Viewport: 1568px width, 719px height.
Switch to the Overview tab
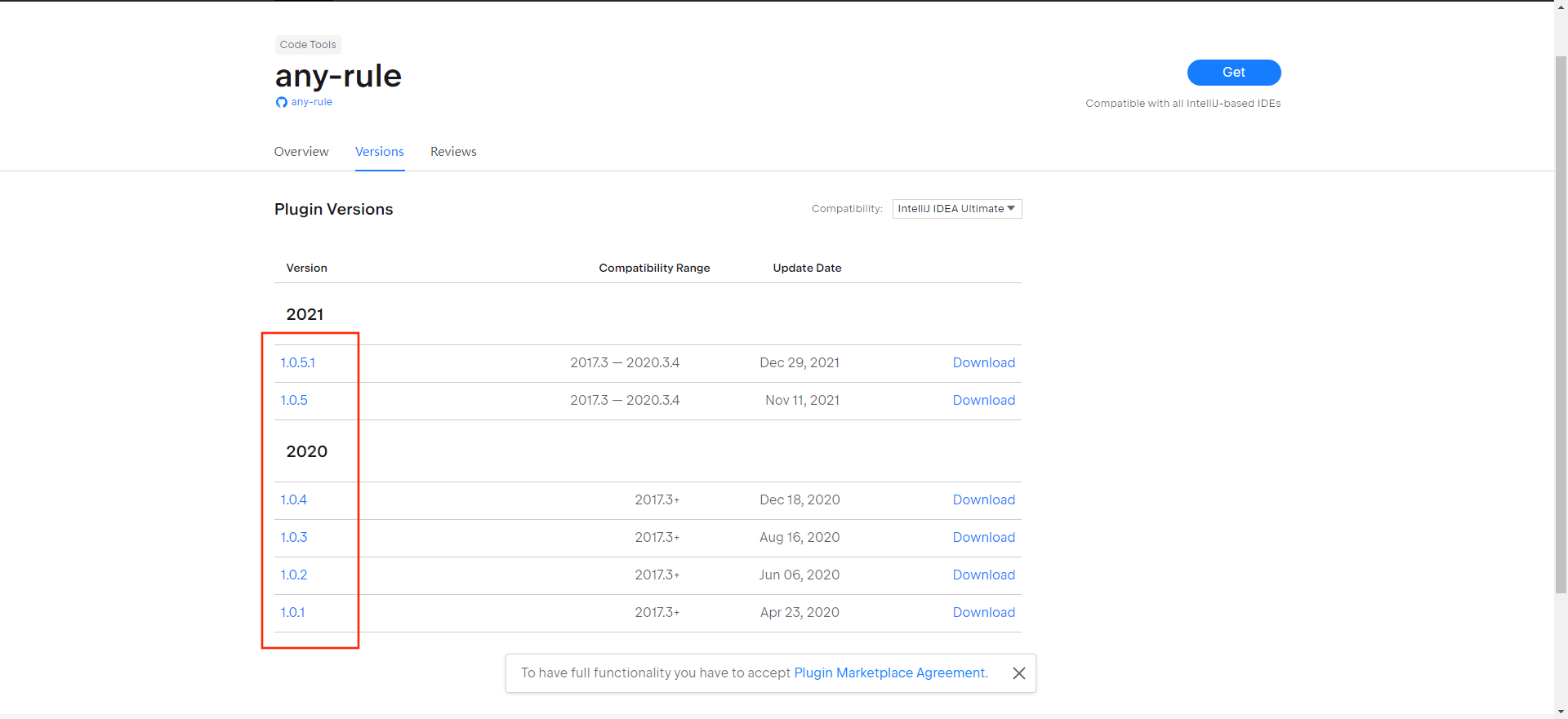click(x=301, y=152)
